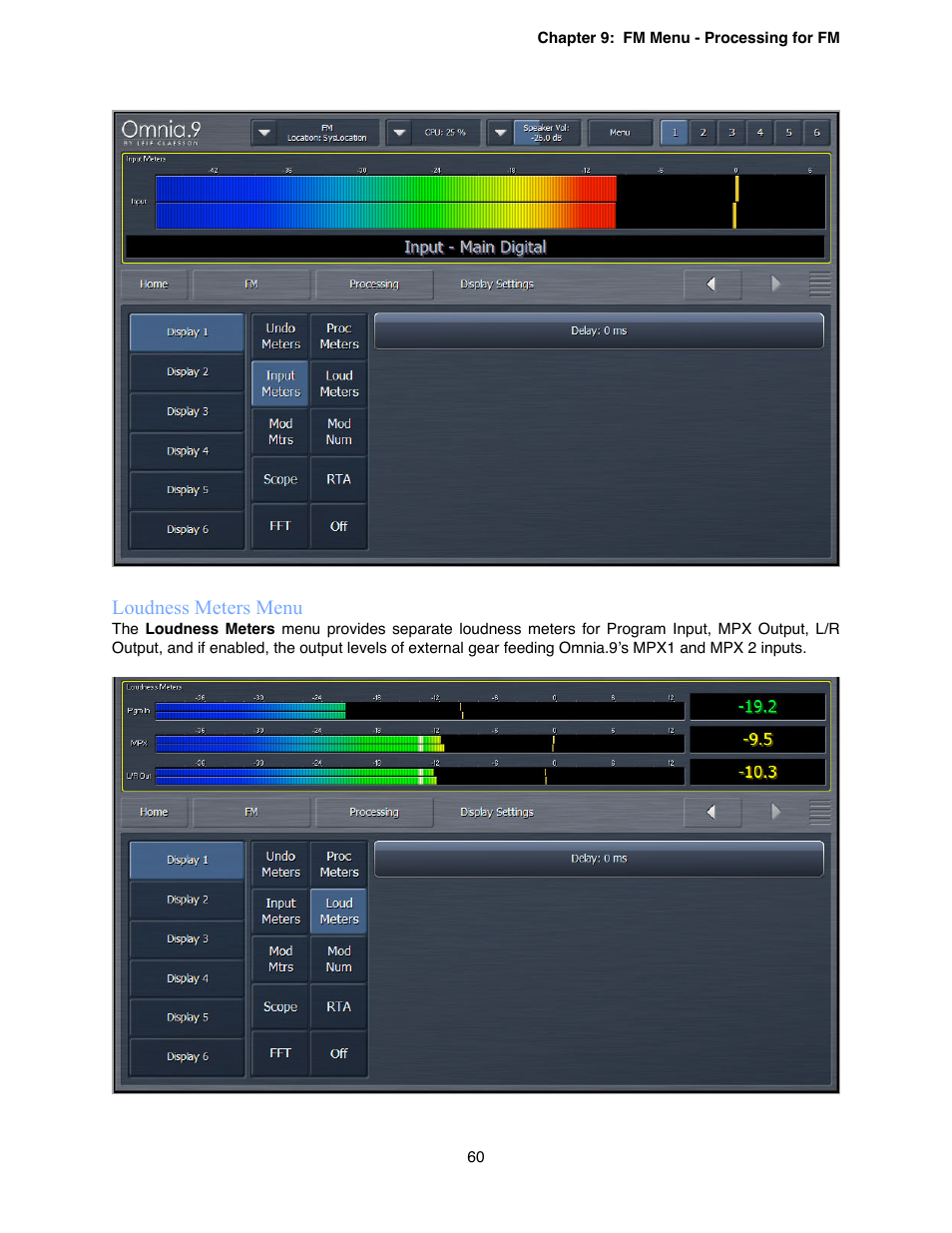Click the right arrow in upper navigation bar

coord(775,285)
